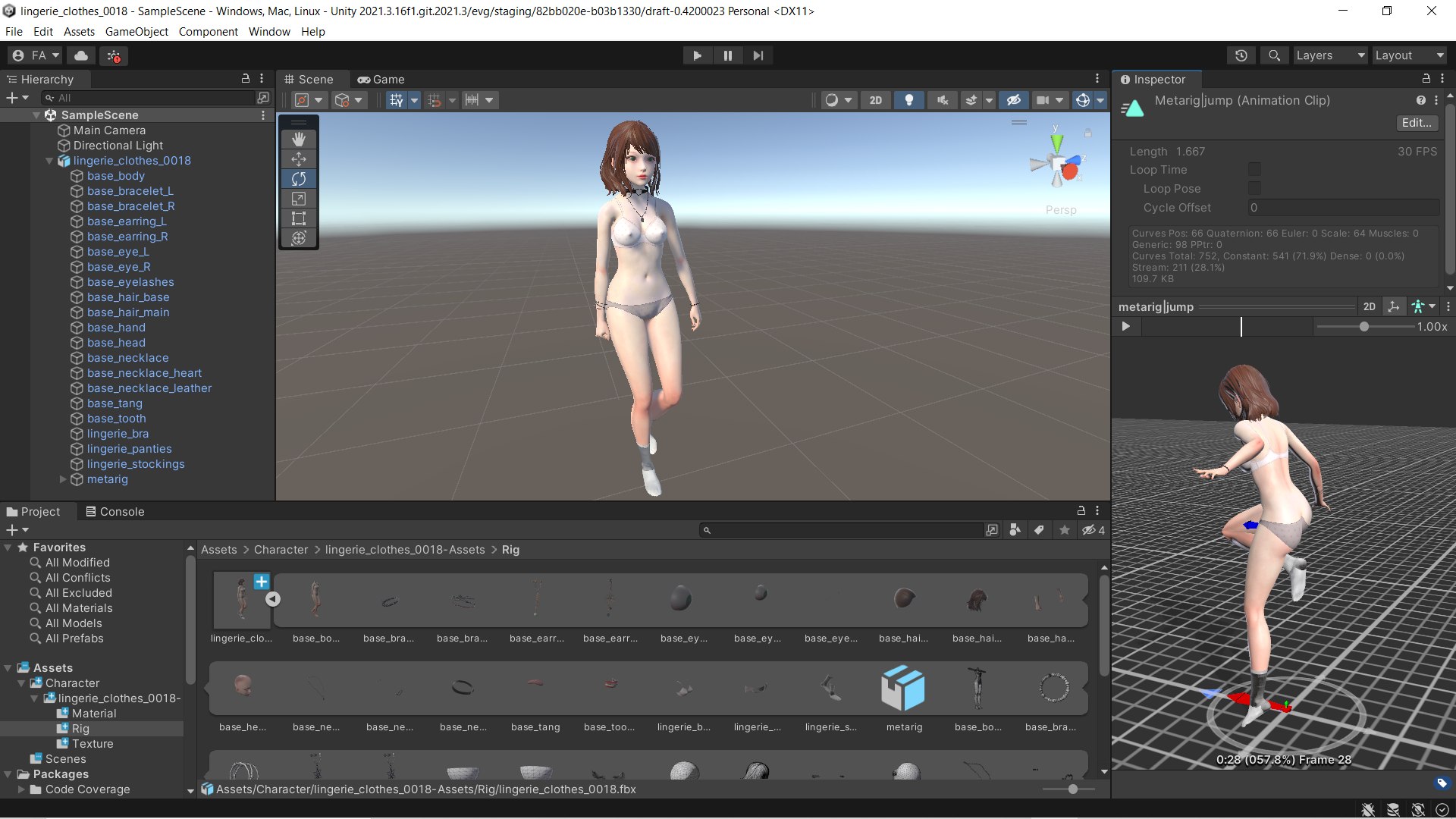Toggle favorites star filter in the Project panel
Screen dimensions: 1456x819
coord(1065,530)
